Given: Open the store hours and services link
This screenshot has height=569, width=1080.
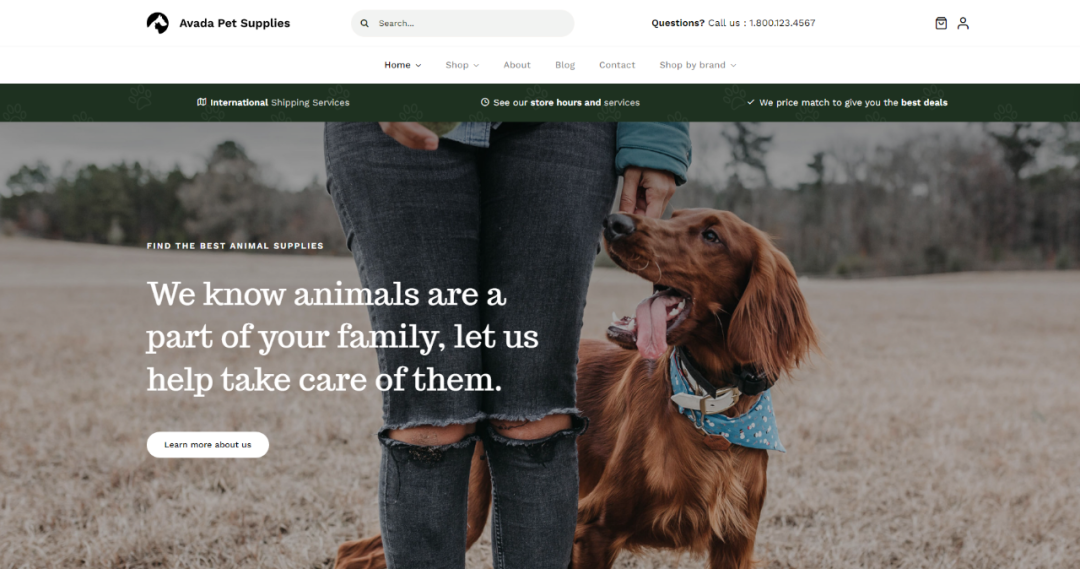Looking at the screenshot, I should (566, 102).
